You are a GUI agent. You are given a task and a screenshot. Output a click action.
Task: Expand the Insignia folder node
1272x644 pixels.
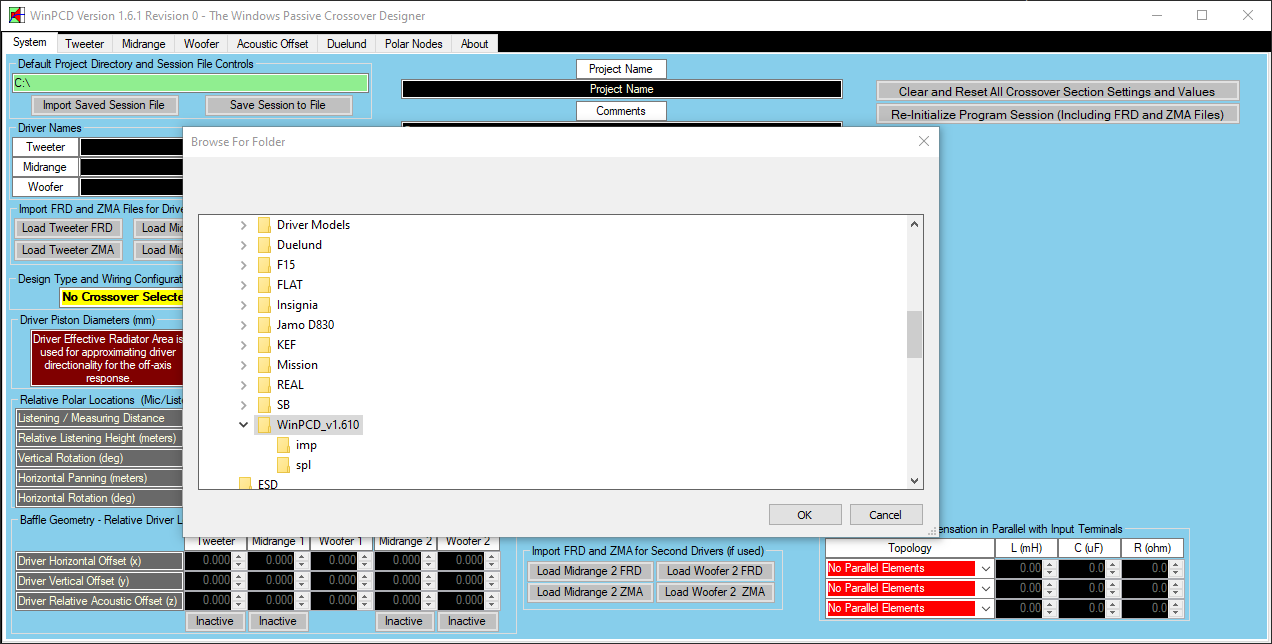pos(243,305)
